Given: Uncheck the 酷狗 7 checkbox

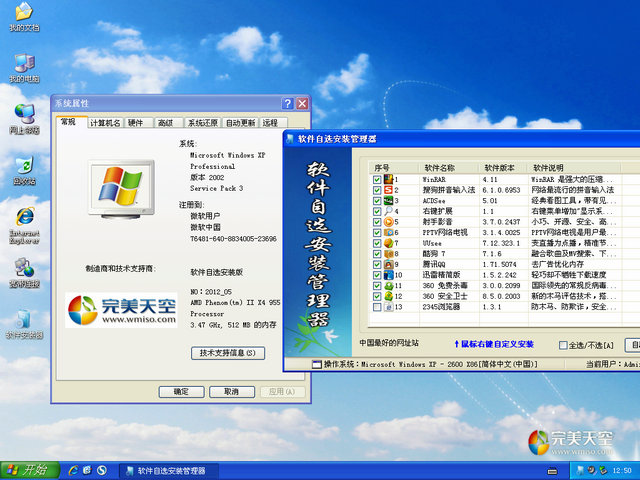Looking at the screenshot, I should tap(377, 254).
